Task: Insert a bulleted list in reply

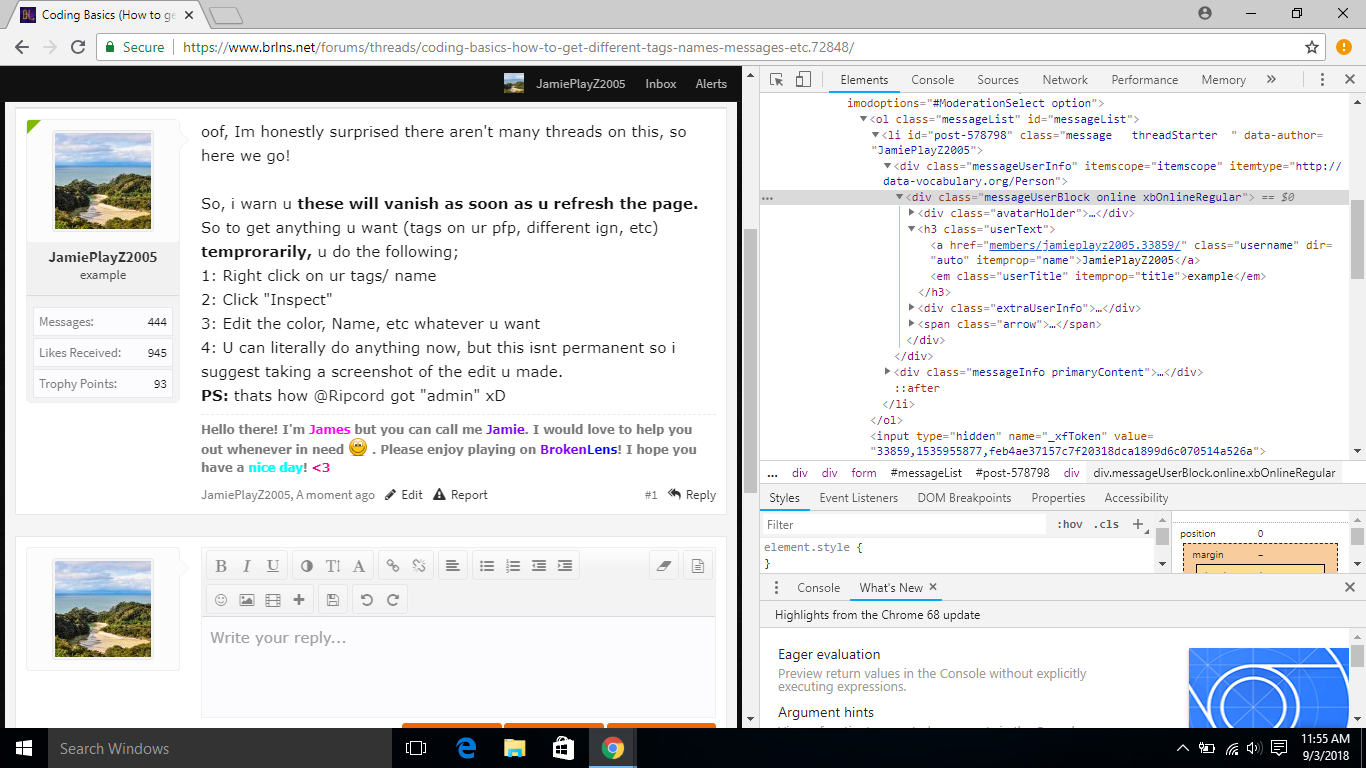Action: (487, 566)
